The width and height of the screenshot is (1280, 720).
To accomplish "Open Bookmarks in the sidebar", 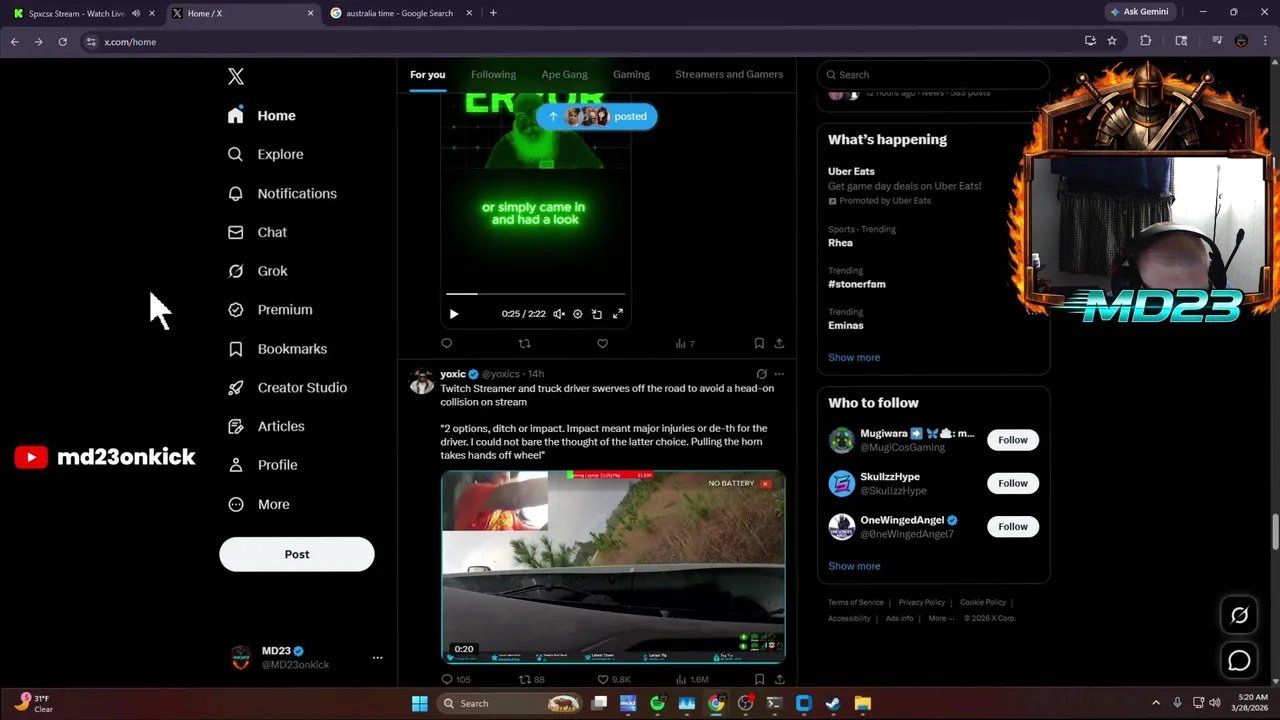I will (x=278, y=349).
